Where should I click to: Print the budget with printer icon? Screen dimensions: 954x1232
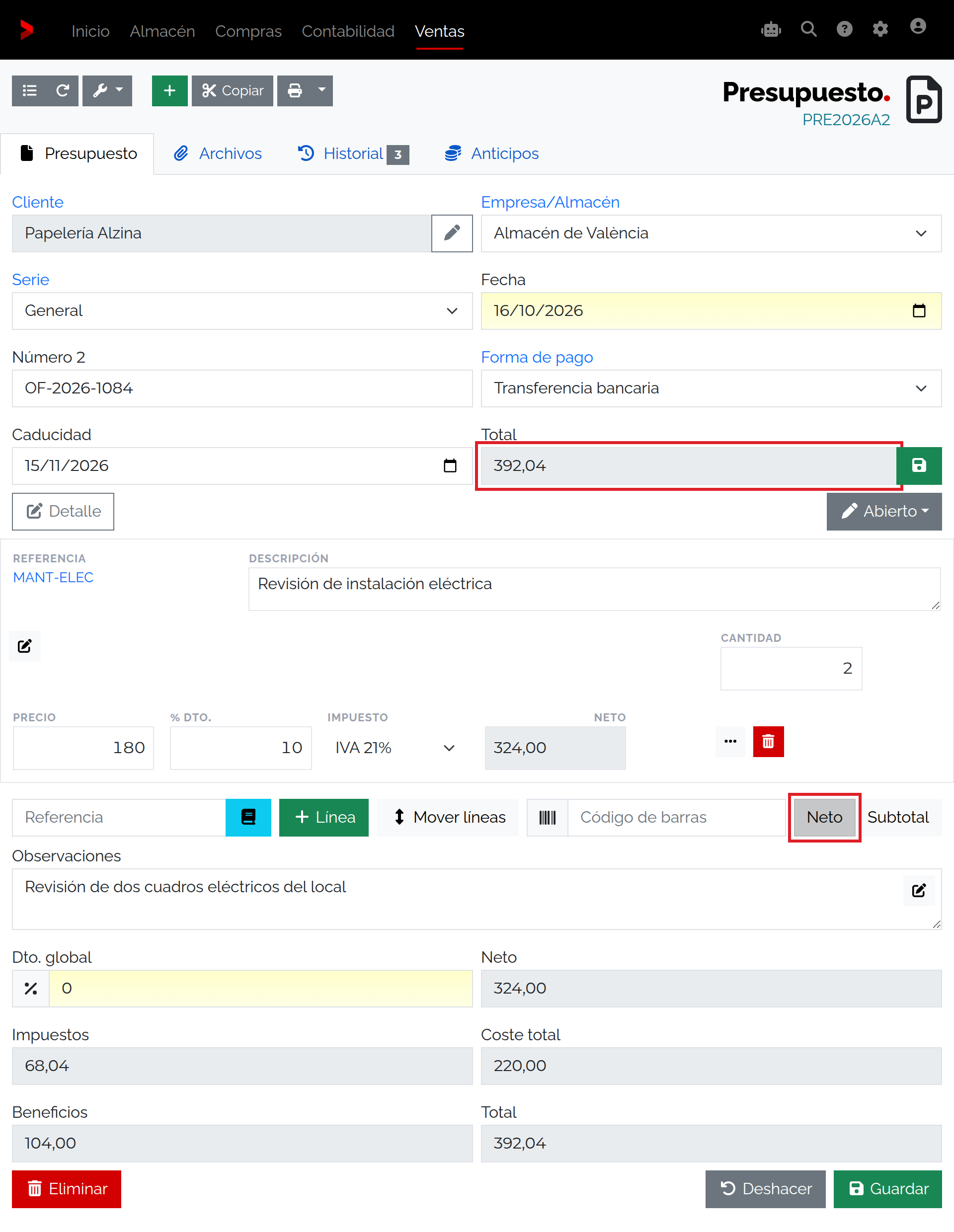(x=295, y=91)
